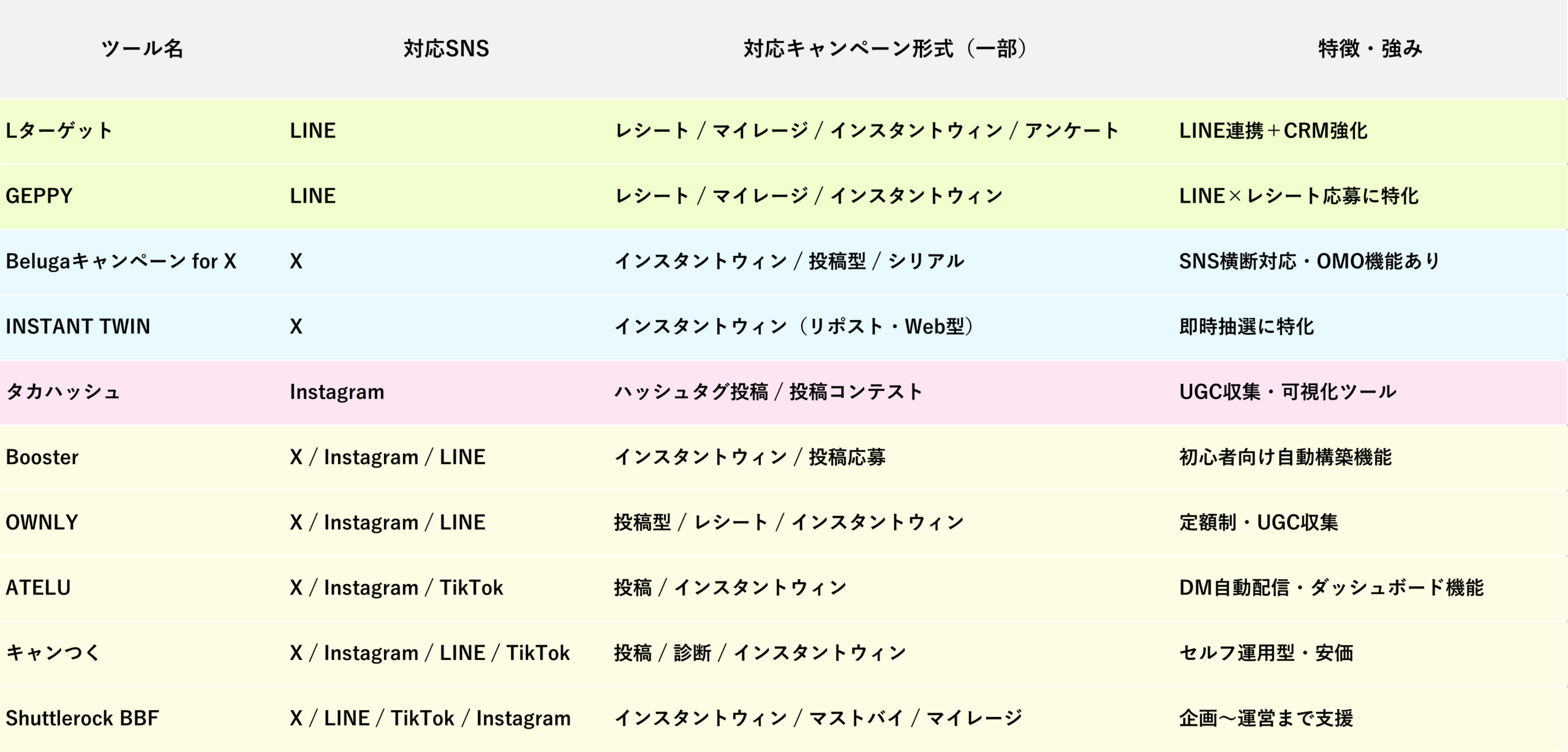Select the GEPPY tool name

(x=39, y=196)
